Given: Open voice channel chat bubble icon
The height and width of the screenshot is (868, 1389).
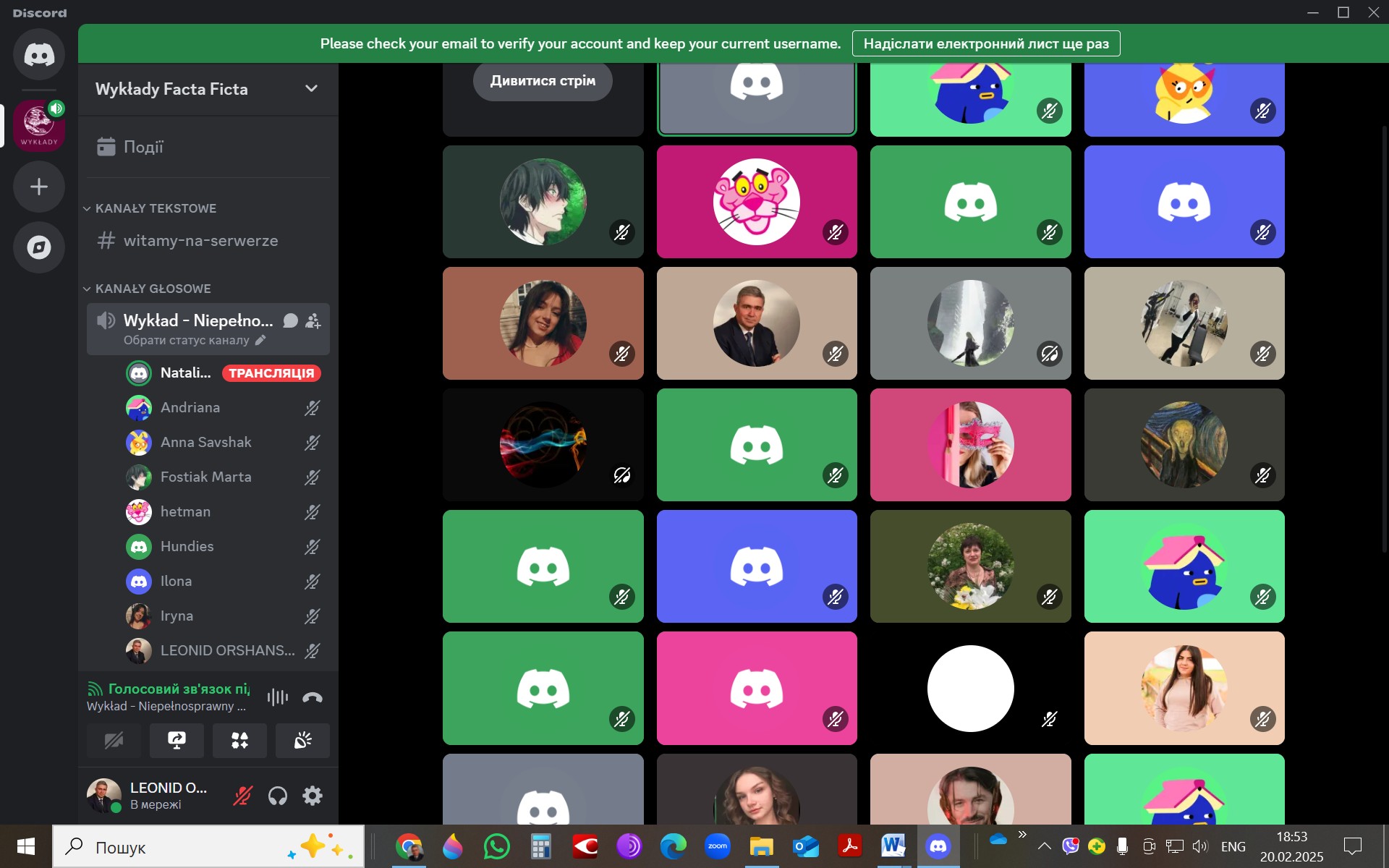Looking at the screenshot, I should (x=290, y=320).
